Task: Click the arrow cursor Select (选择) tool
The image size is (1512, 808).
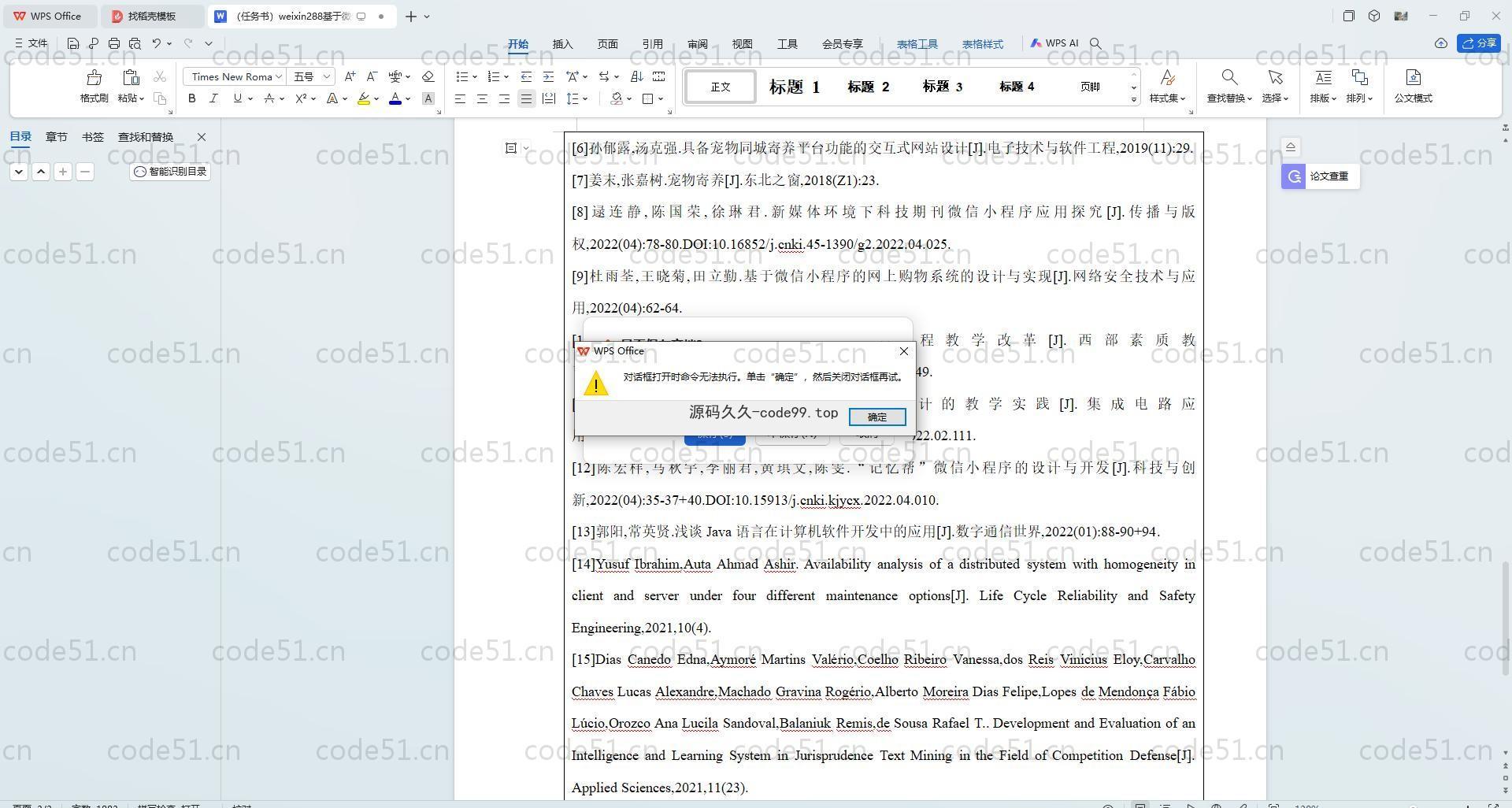Action: [x=1275, y=77]
